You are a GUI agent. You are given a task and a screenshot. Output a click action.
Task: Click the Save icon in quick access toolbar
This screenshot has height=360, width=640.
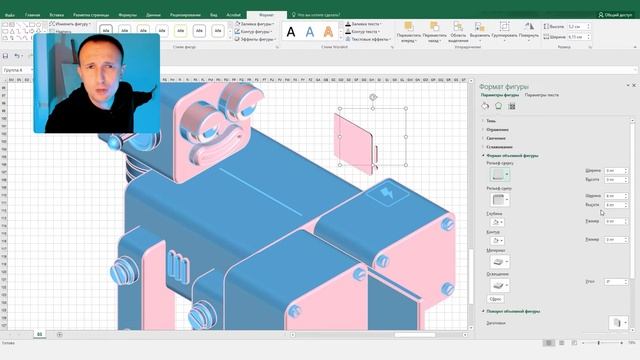pyautogui.click(x=5, y=56)
